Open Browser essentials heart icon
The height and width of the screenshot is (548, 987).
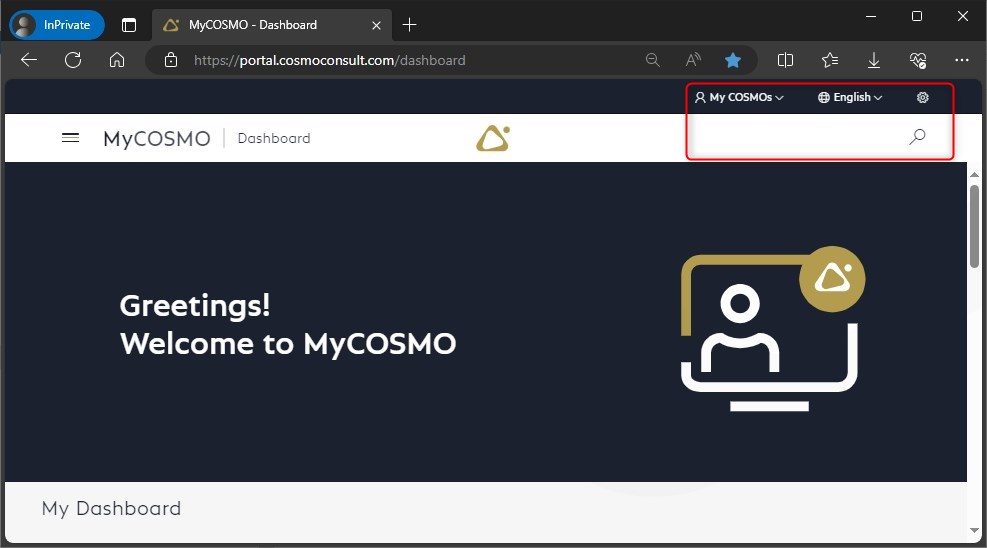[x=918, y=60]
